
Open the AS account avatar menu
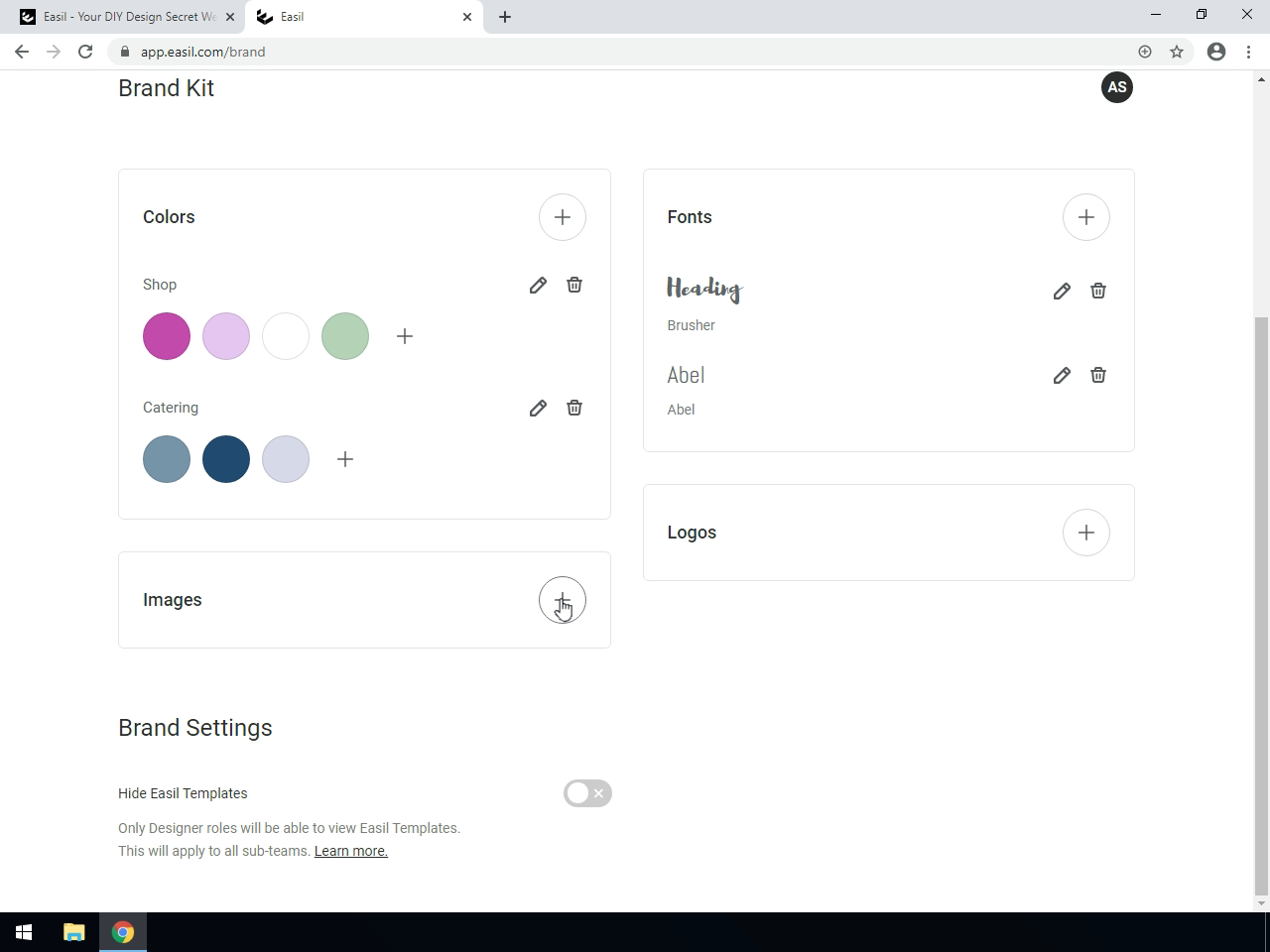pos(1117,87)
